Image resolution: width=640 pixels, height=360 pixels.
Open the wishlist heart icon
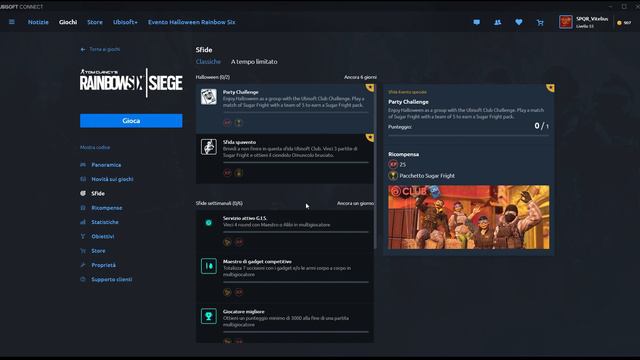click(x=519, y=22)
